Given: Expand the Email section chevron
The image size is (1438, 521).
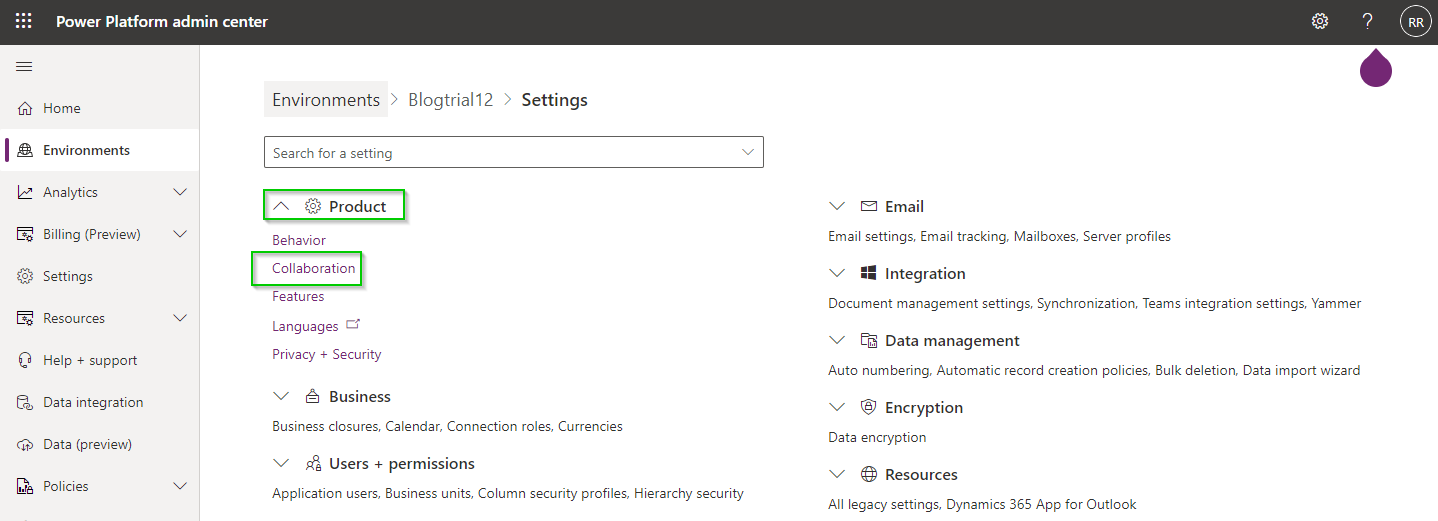Looking at the screenshot, I should pyautogui.click(x=838, y=206).
